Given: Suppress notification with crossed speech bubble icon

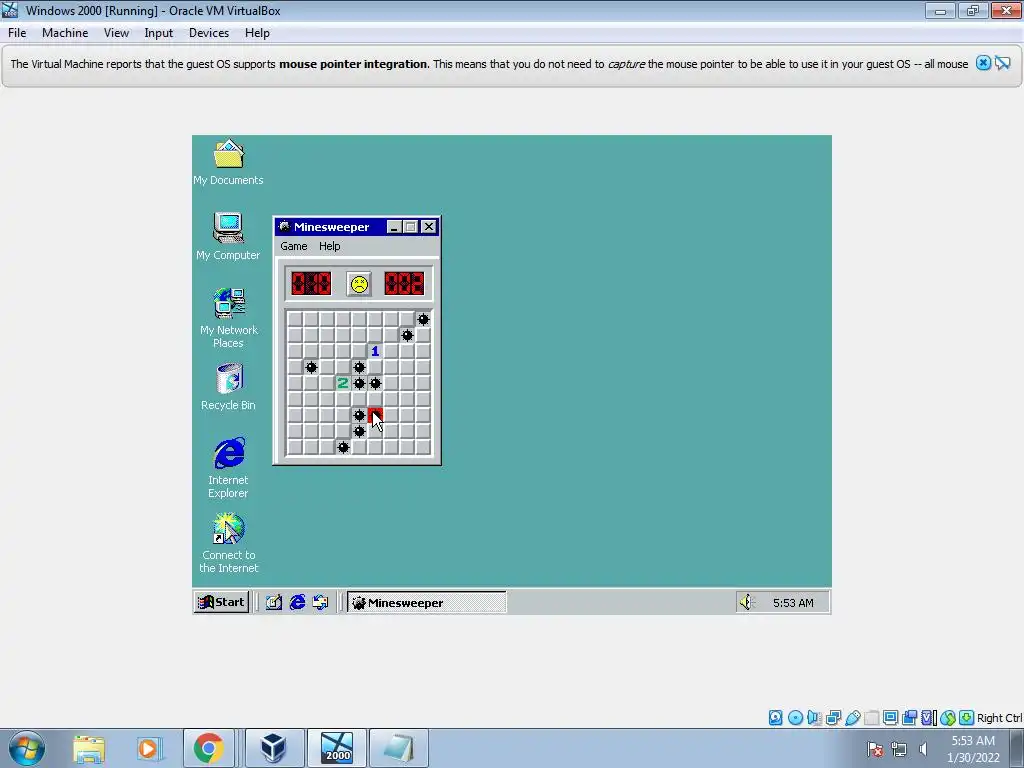Looking at the screenshot, I should point(1003,63).
